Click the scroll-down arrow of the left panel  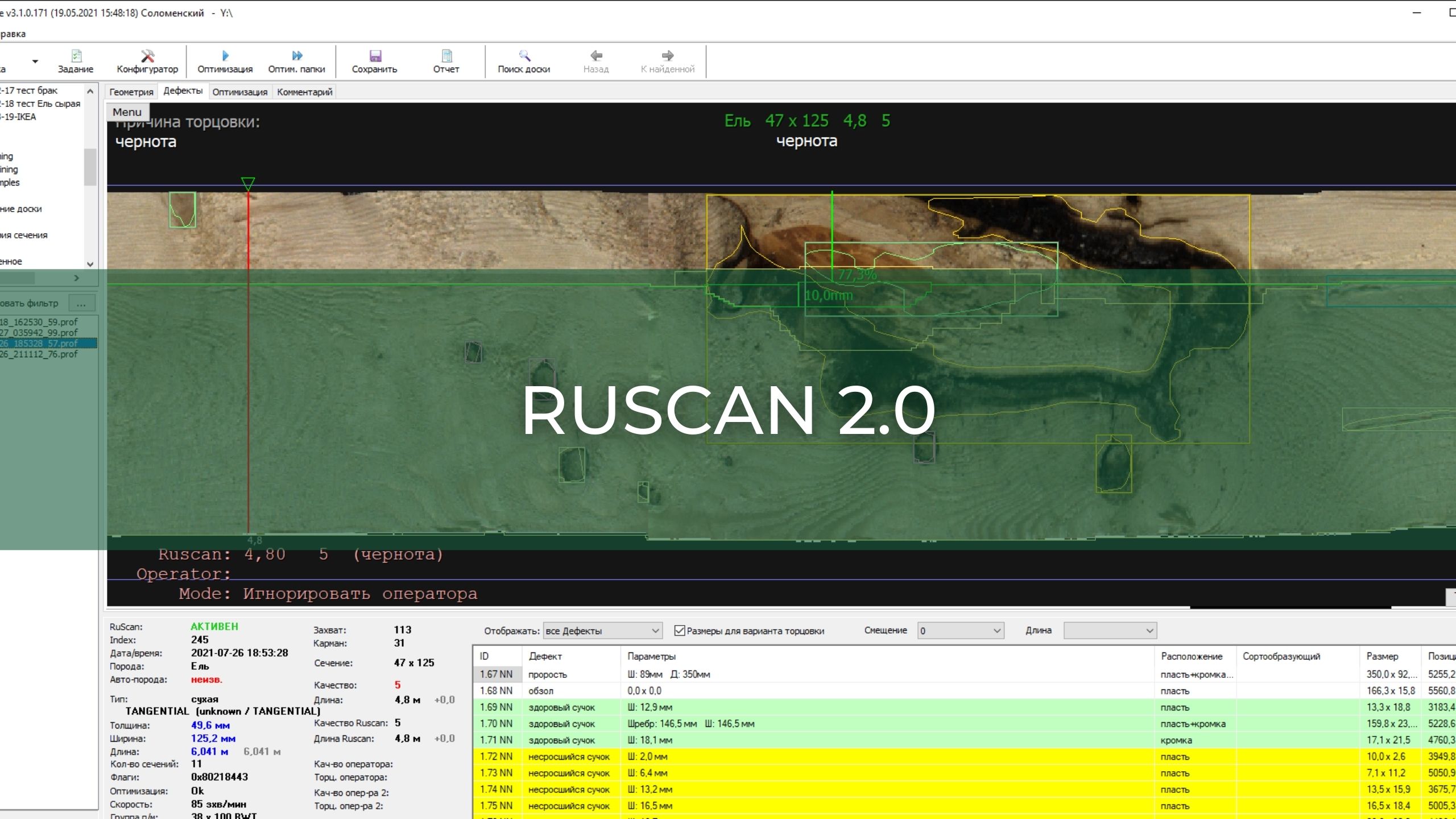pos(90,264)
